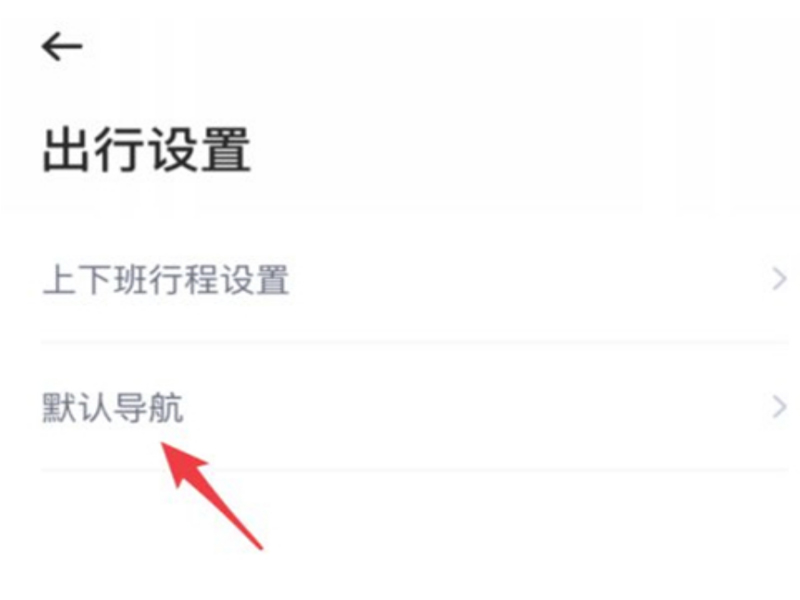The width and height of the screenshot is (800, 600).
Task: Open the 上下班行程设置 chevron arrow
Action: point(779,280)
